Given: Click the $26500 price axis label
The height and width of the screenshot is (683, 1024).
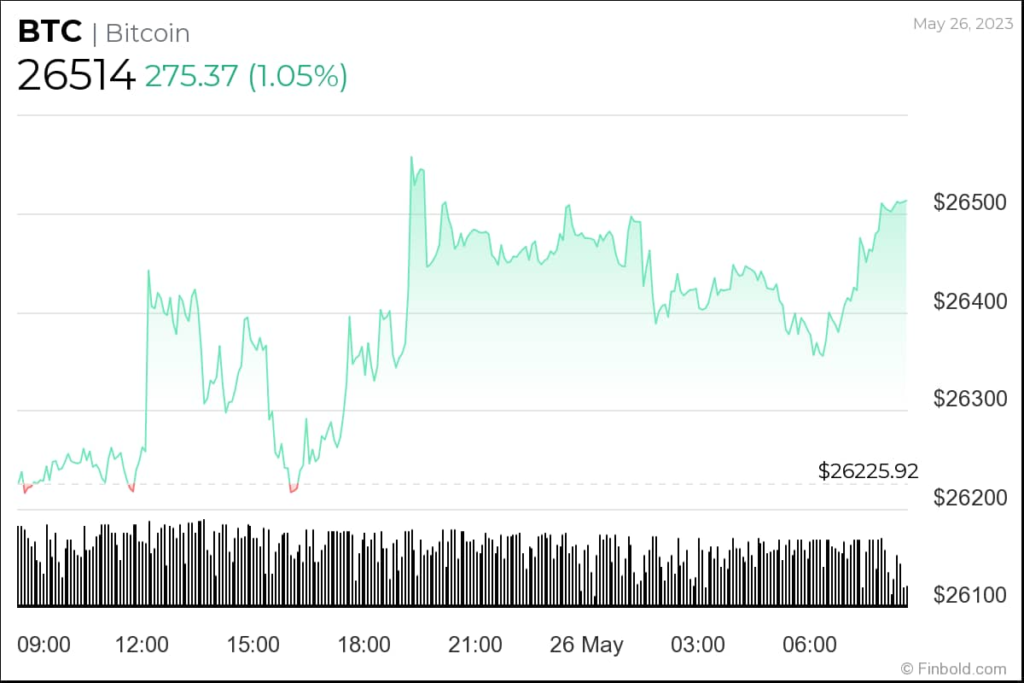Looking at the screenshot, I should pyautogui.click(x=969, y=203).
